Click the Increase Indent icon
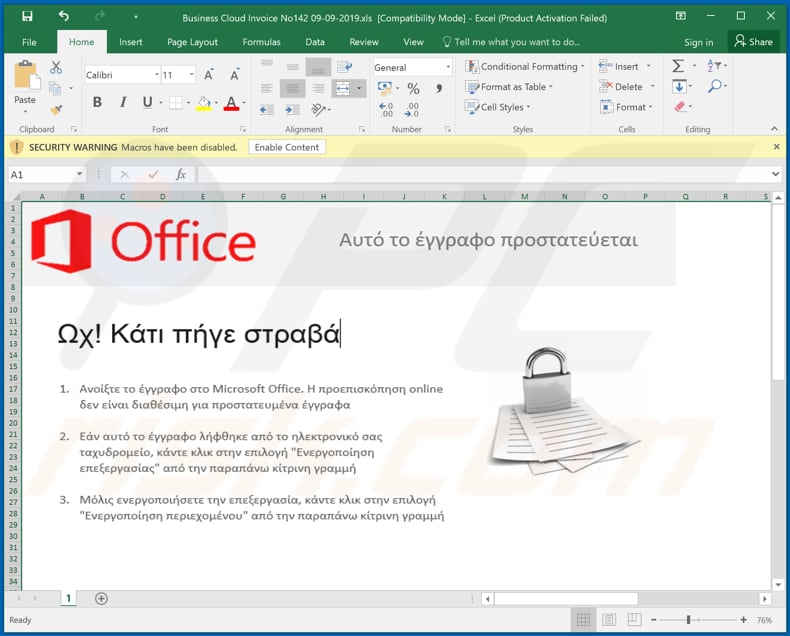The image size is (790, 636). [292, 109]
